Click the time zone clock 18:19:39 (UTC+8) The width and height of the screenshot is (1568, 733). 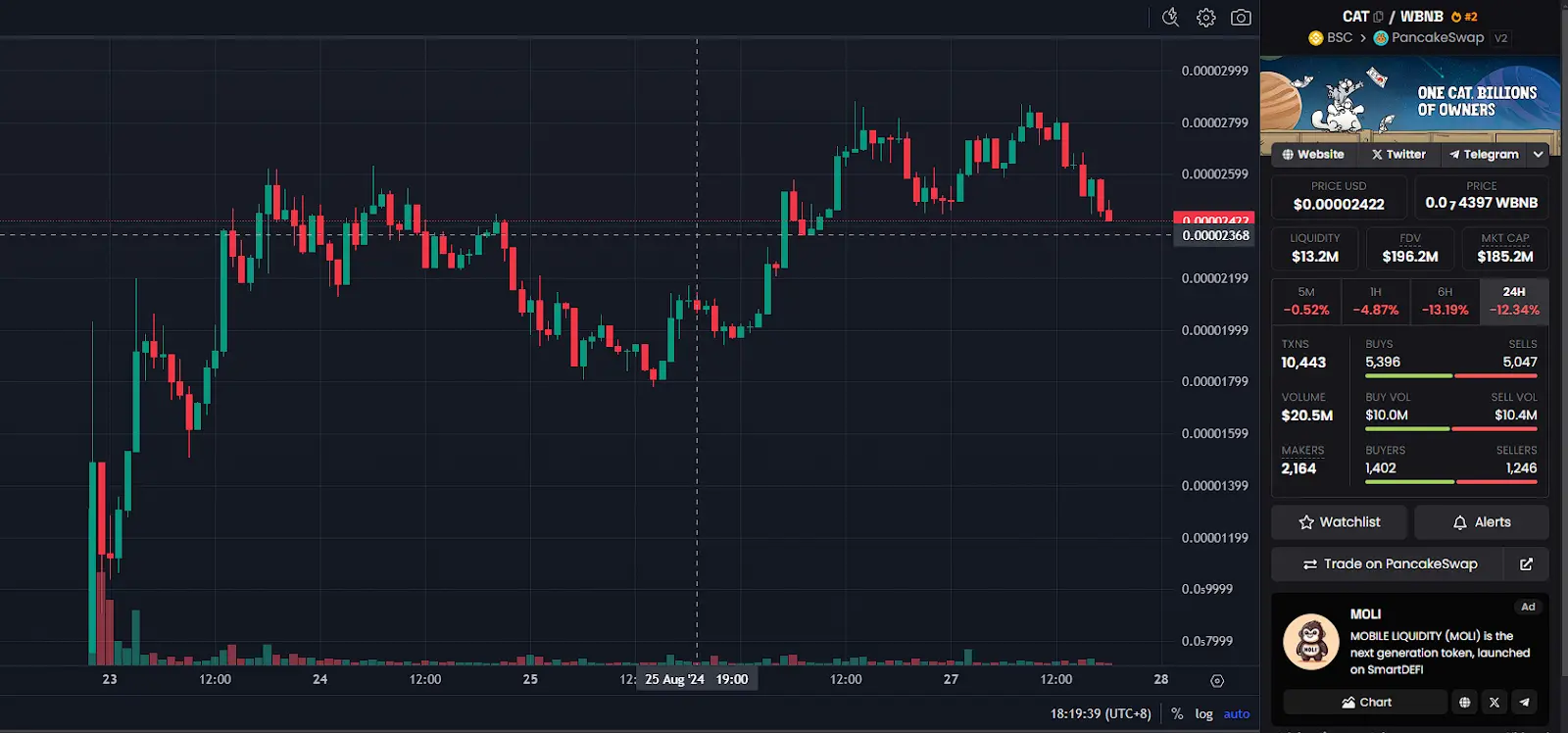coord(1101,714)
